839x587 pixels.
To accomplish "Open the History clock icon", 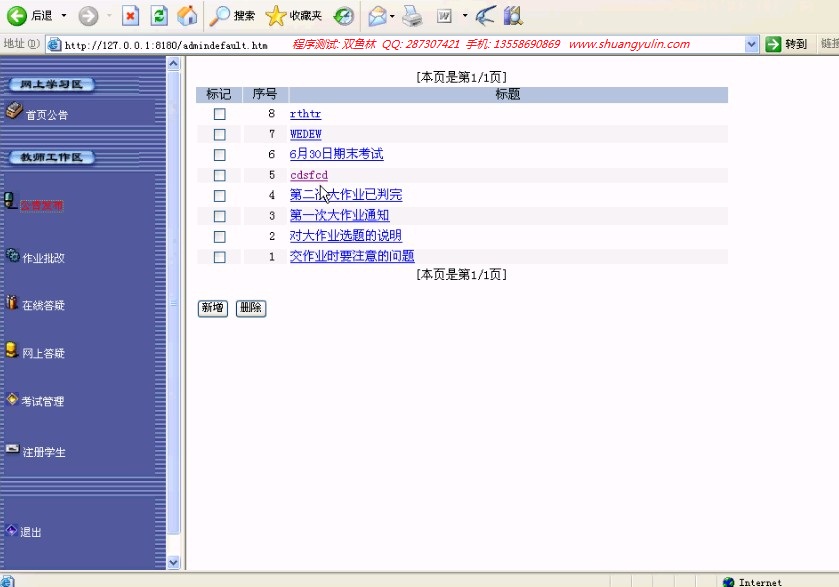I will pyautogui.click(x=344, y=17).
